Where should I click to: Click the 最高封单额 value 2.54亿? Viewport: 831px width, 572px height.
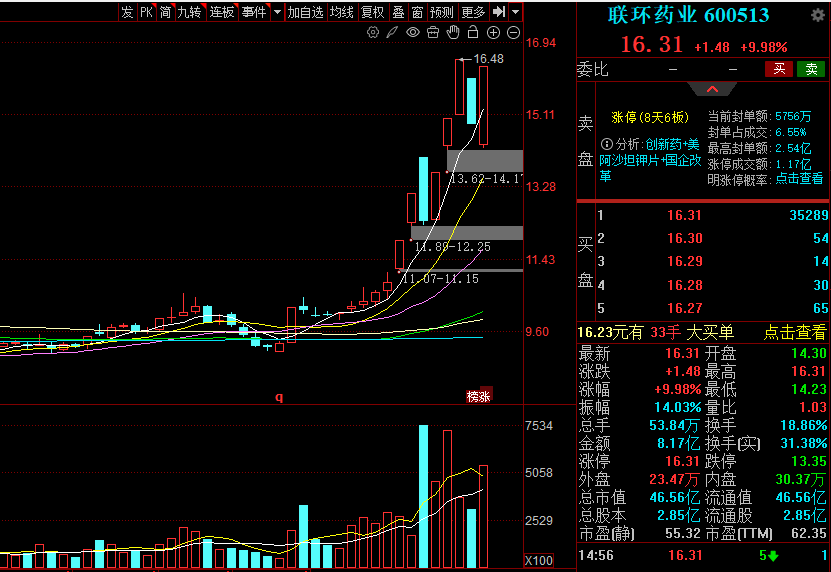pos(793,148)
